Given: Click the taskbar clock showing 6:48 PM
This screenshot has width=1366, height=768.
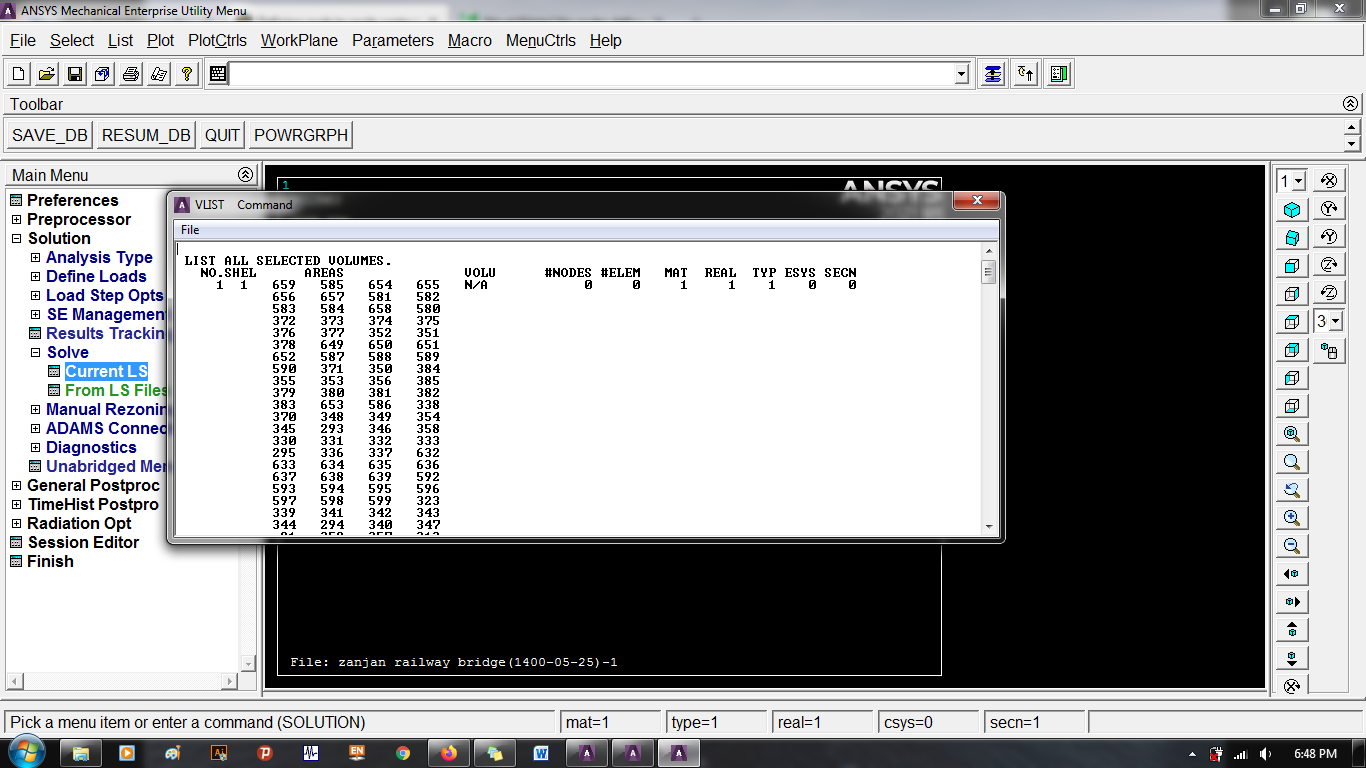Looking at the screenshot, I should (x=1314, y=753).
